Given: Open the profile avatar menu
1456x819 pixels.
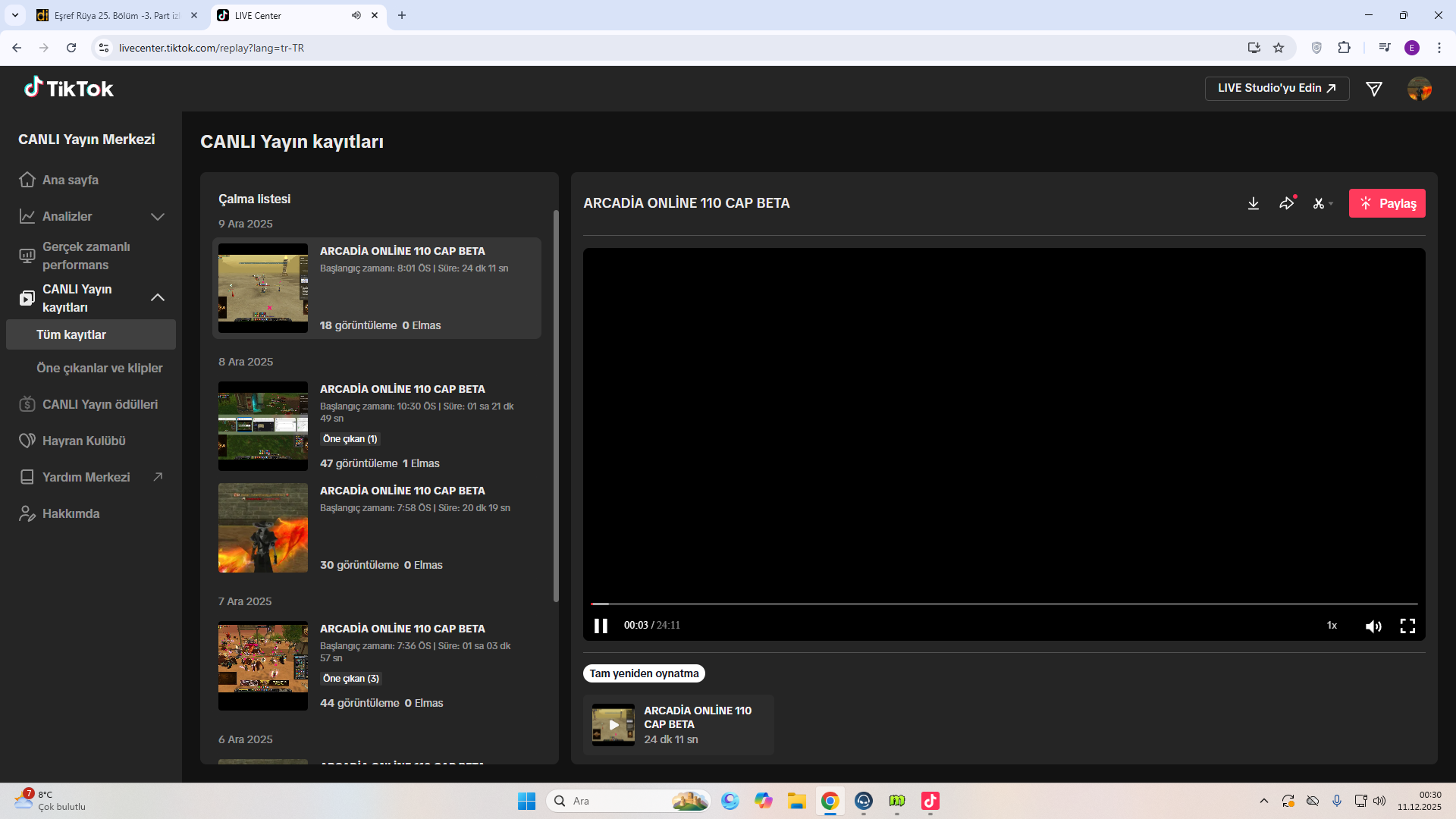Looking at the screenshot, I should [1420, 89].
